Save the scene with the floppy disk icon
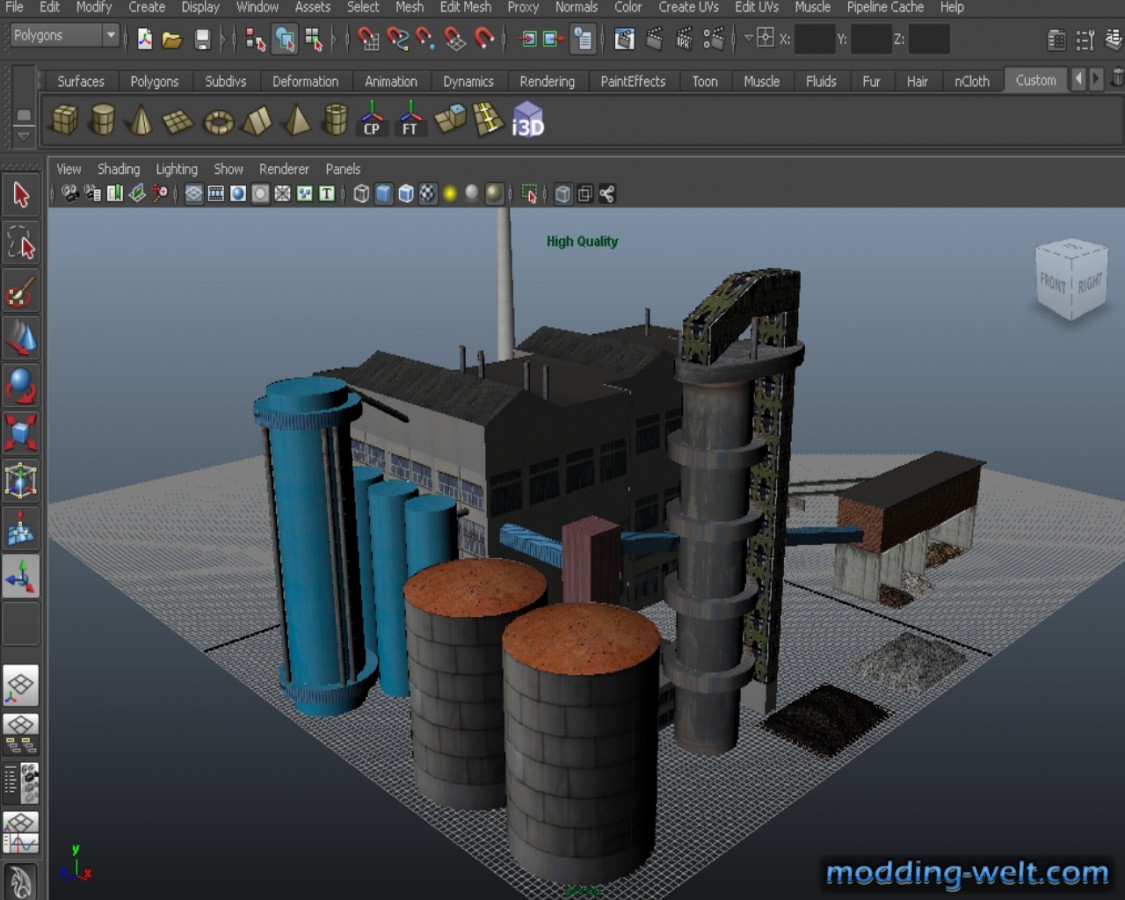Viewport: 1125px width, 900px height. (202, 39)
